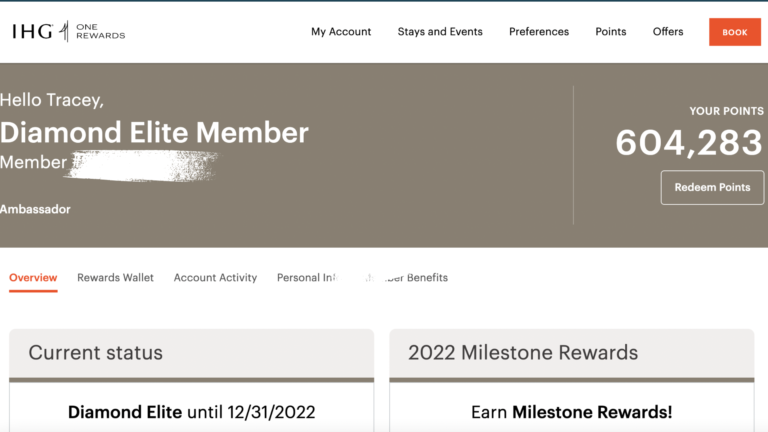Screen dimensions: 768x432
Task: Click the Current status card header
Action: click(192, 353)
